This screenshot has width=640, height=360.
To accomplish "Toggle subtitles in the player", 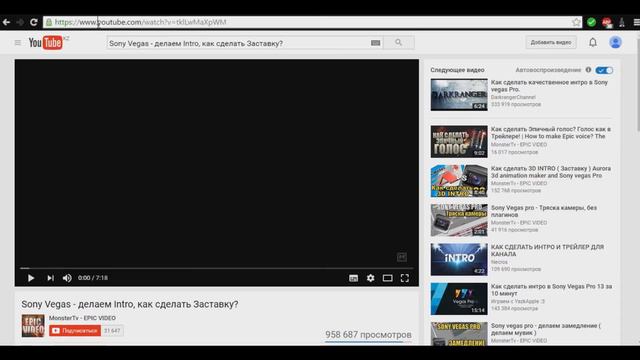I will (x=353, y=278).
